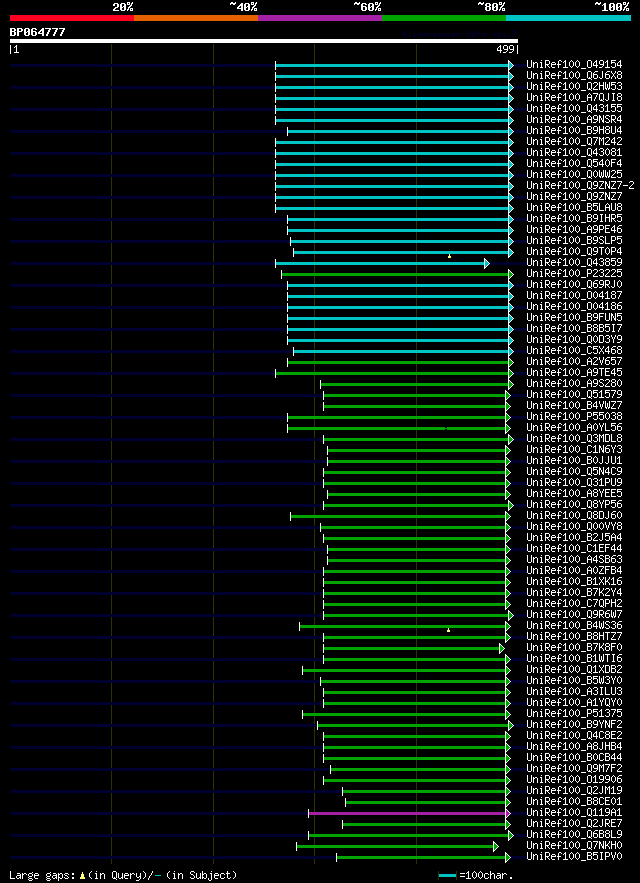Select the UniRef100_Q1XDB2 label
This screenshot has height=883, width=640.
[574, 670]
